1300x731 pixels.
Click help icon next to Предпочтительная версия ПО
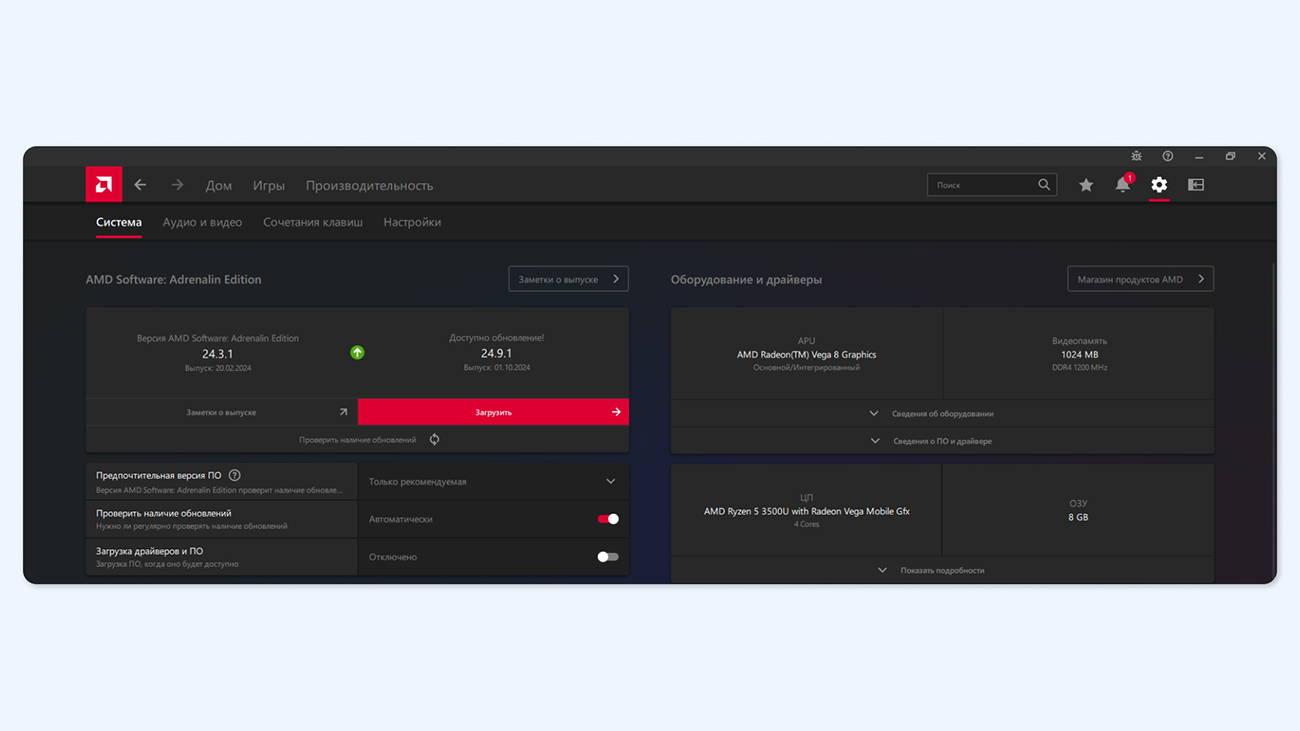tap(234, 476)
